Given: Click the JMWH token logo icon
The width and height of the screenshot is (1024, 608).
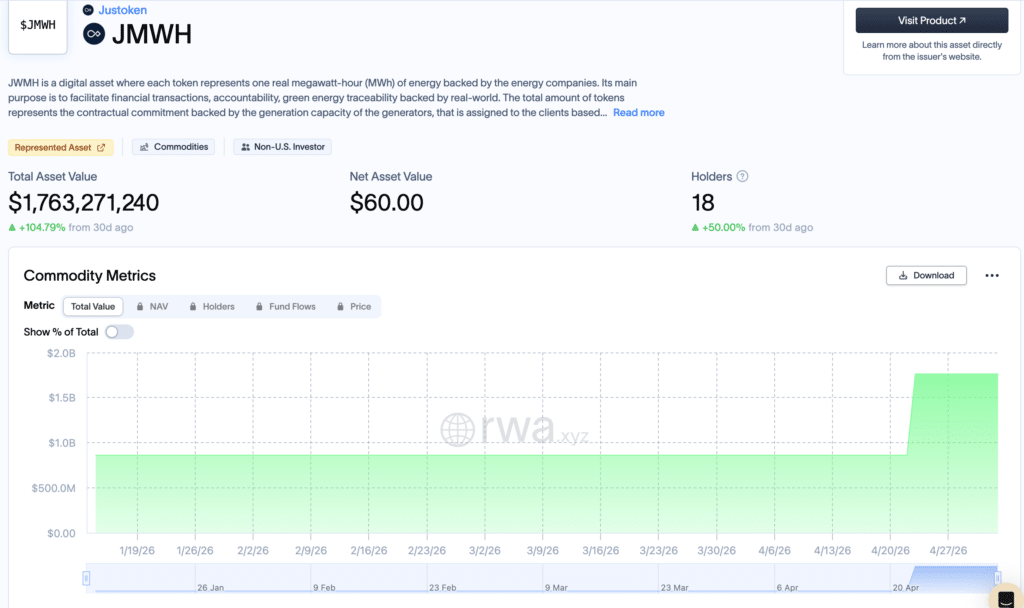Looking at the screenshot, I should coord(94,34).
